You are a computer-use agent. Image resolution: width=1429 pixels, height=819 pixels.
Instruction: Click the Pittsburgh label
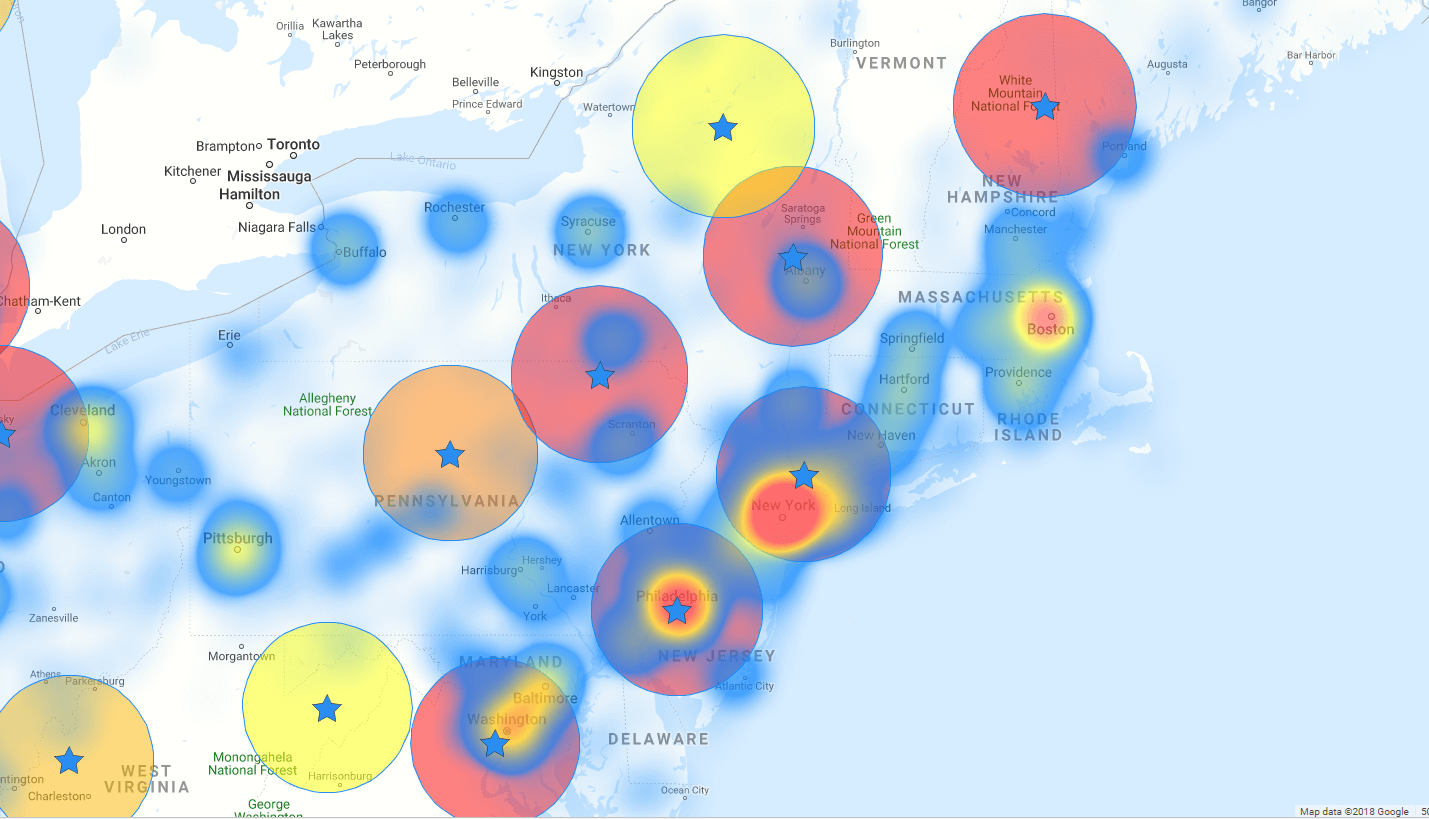point(238,538)
